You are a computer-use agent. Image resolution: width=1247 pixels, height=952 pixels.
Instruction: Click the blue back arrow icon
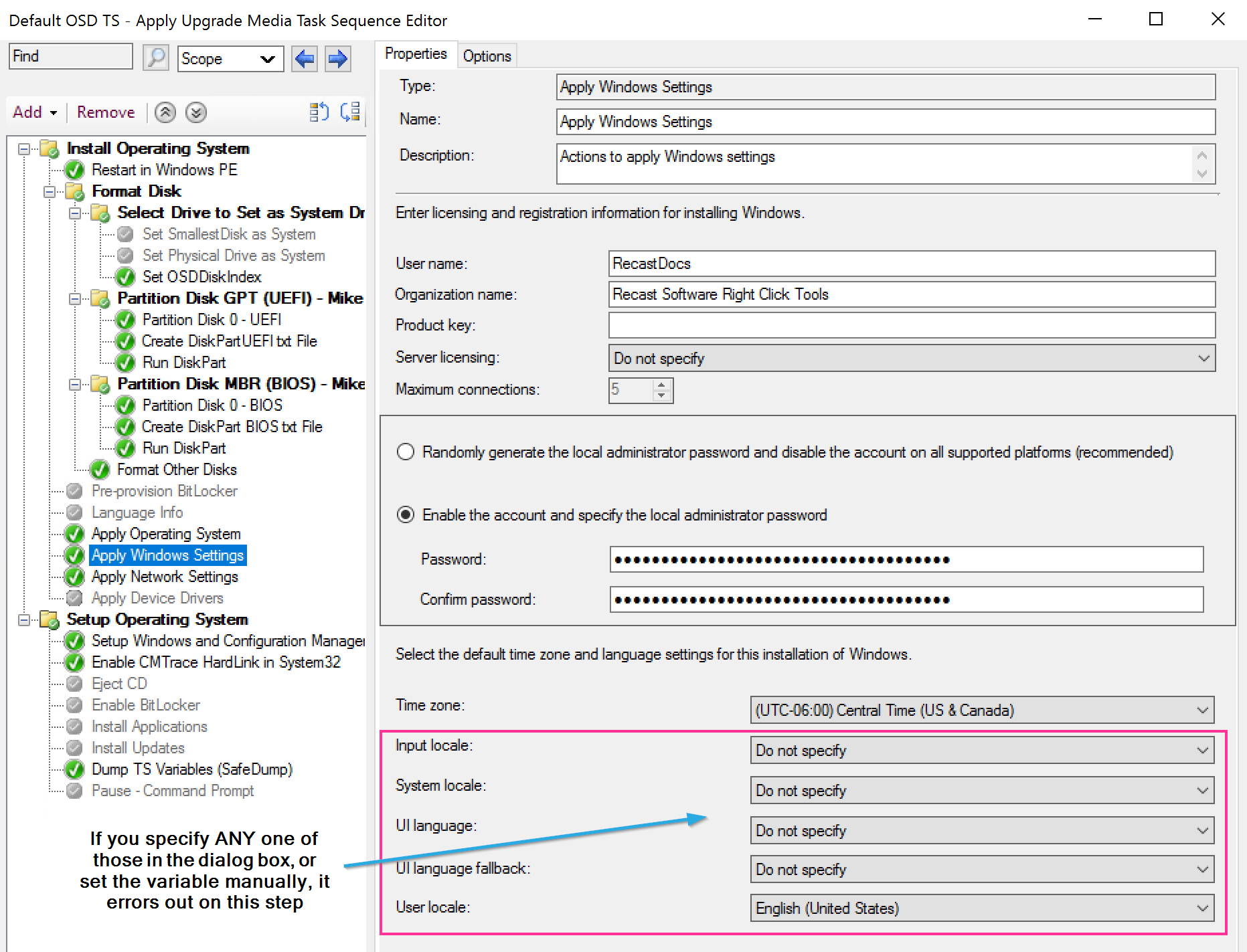(x=305, y=59)
